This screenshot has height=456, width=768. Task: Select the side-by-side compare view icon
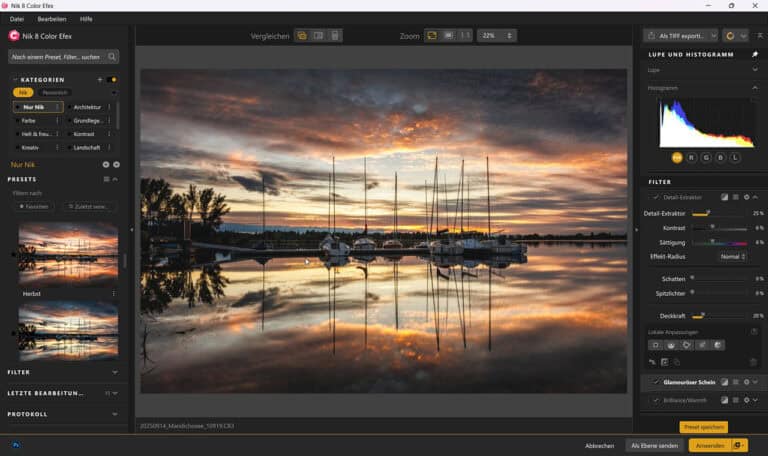click(x=318, y=35)
